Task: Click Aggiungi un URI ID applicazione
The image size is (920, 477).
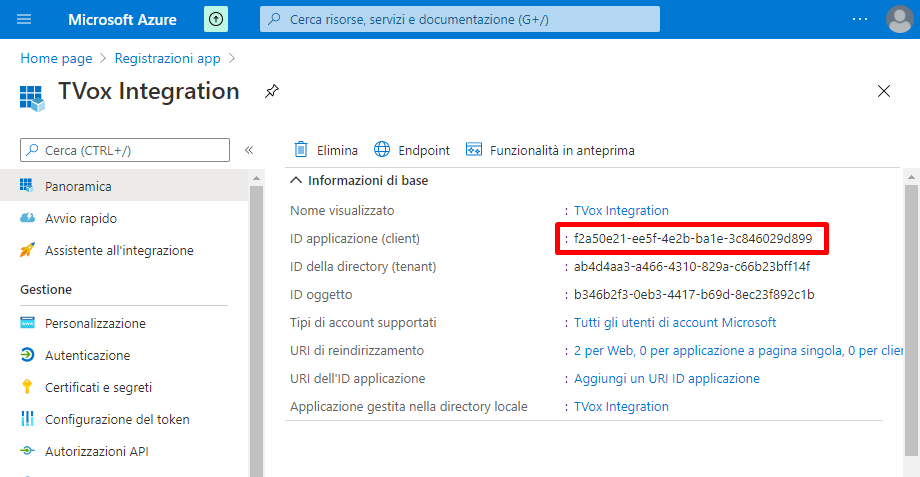Action: coord(667,379)
